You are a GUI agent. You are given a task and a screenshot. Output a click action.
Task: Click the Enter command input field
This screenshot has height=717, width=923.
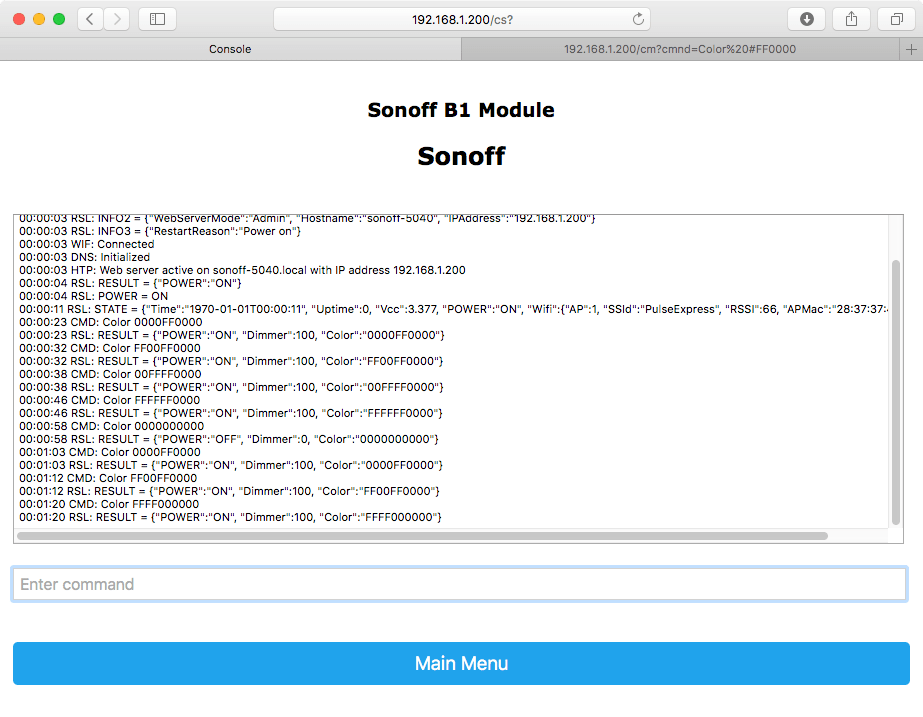pos(460,584)
